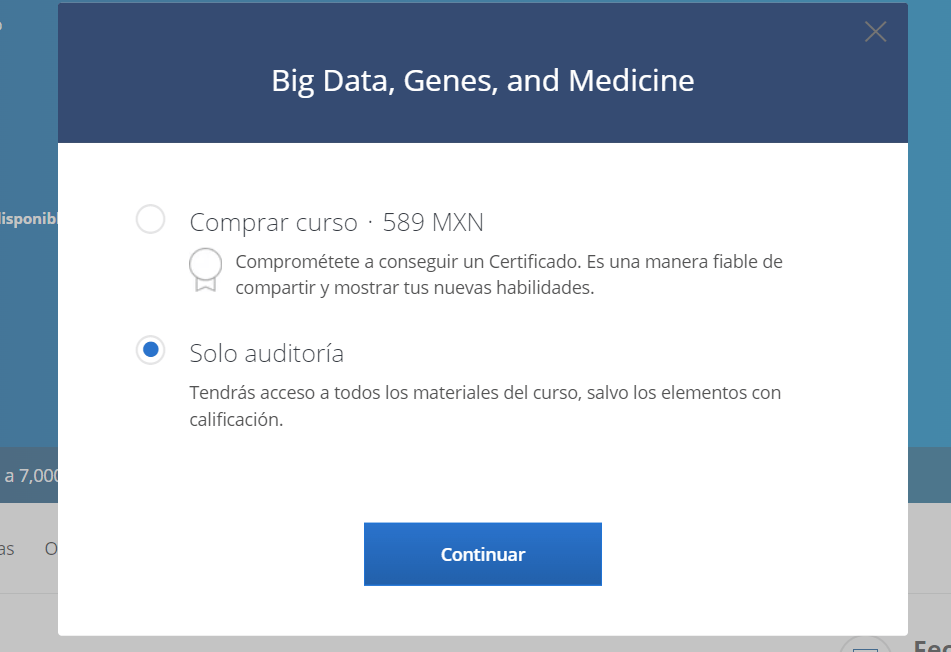
Task: Select the Solo auditoría radio button
Action: (150, 350)
